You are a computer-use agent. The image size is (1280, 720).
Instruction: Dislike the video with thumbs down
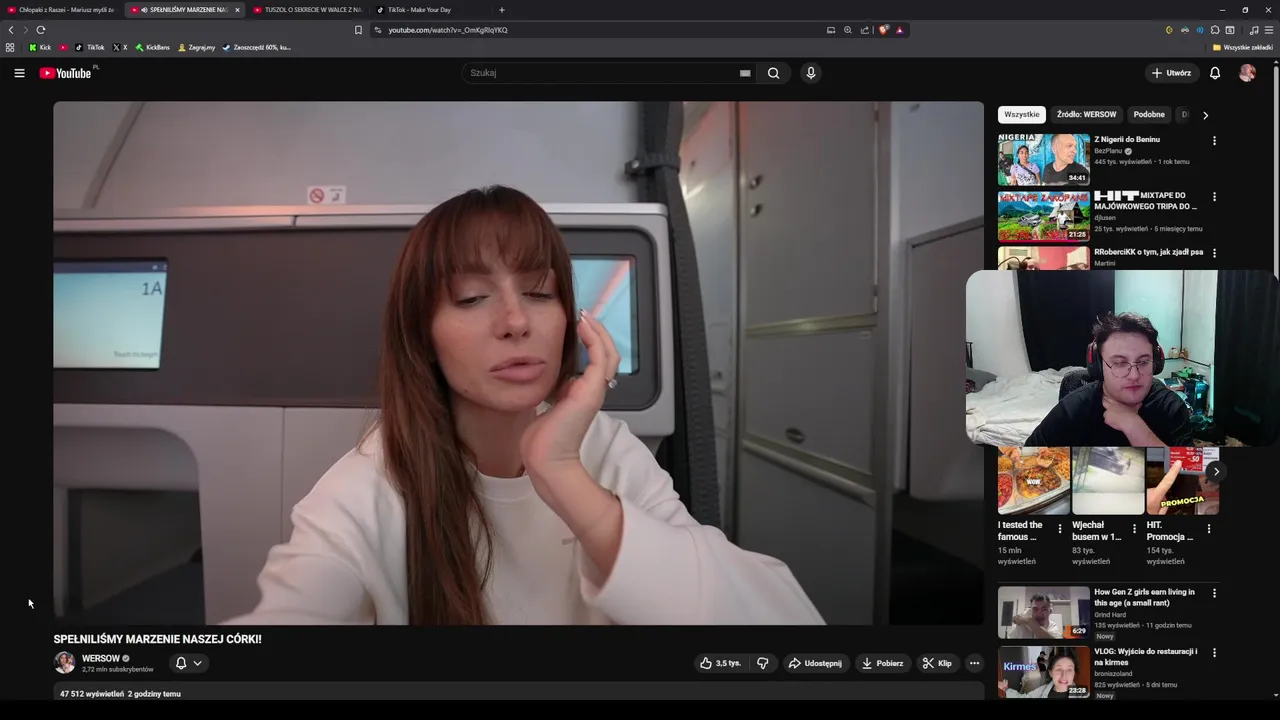(763, 663)
